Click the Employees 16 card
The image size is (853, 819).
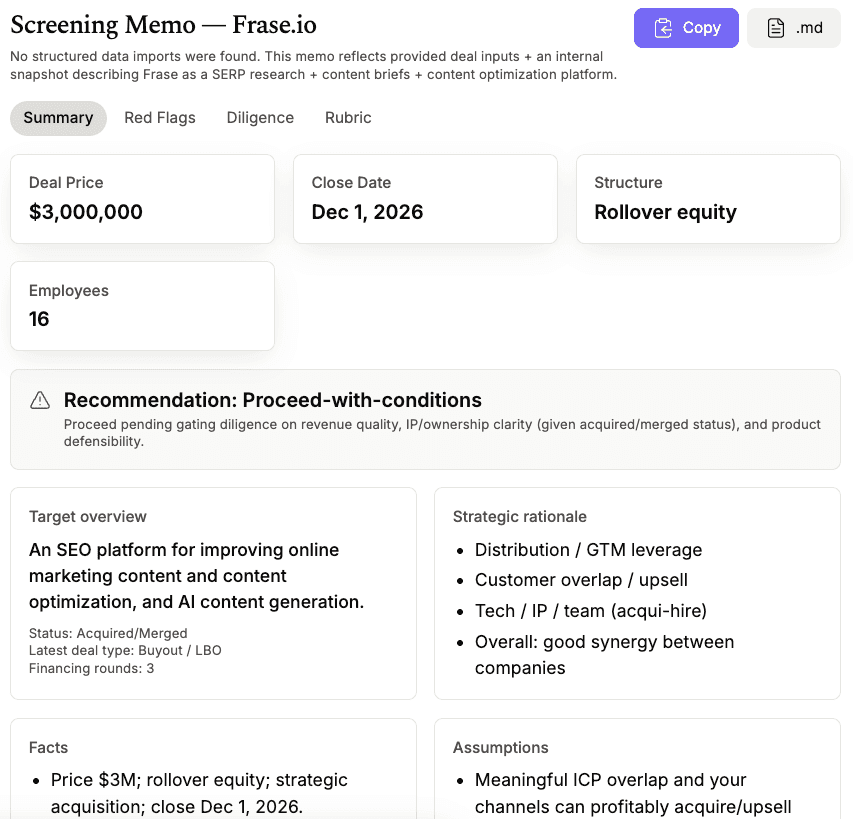click(142, 306)
